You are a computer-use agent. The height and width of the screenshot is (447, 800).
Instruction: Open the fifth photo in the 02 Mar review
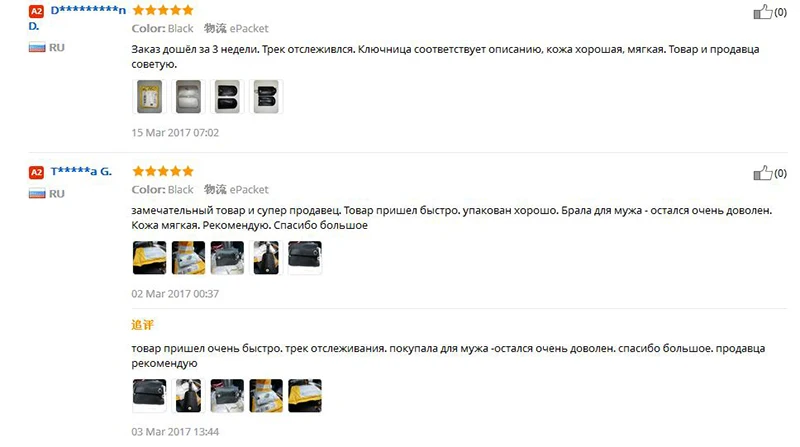pos(305,258)
